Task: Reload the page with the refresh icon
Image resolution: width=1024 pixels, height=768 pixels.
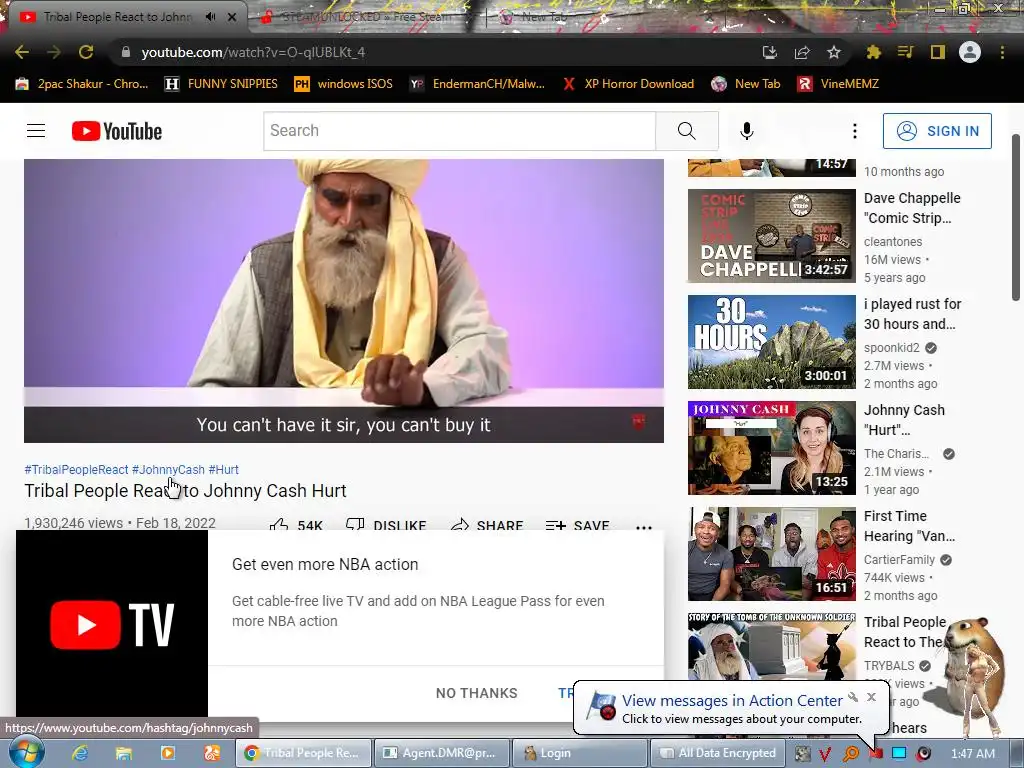Action: coord(86,52)
